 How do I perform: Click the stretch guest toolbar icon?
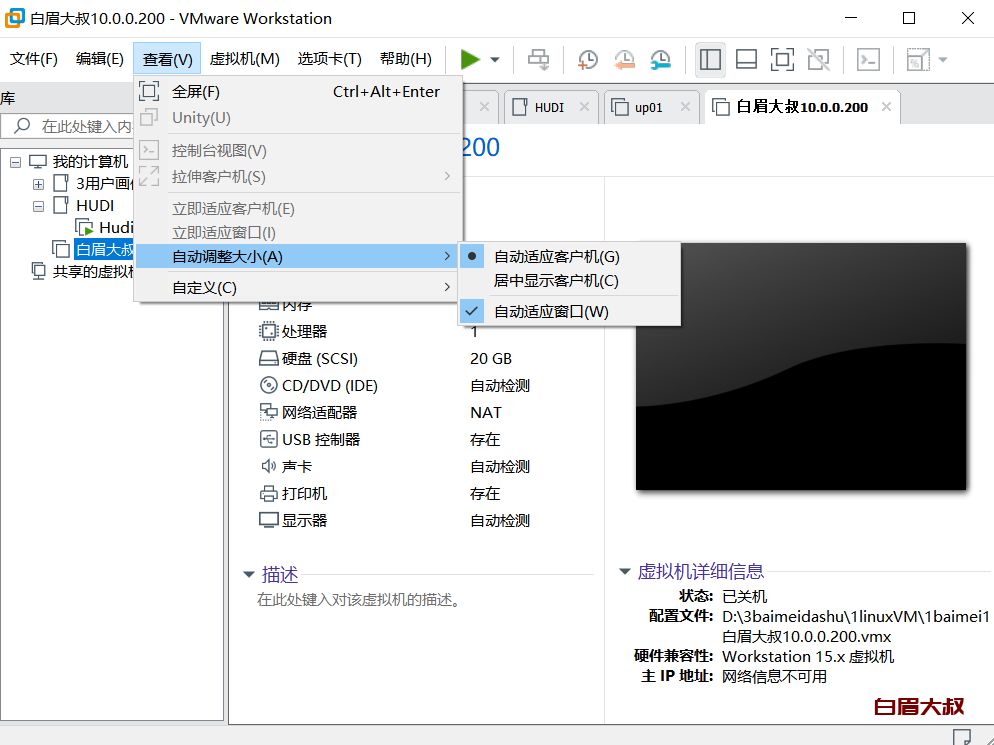click(x=917, y=60)
